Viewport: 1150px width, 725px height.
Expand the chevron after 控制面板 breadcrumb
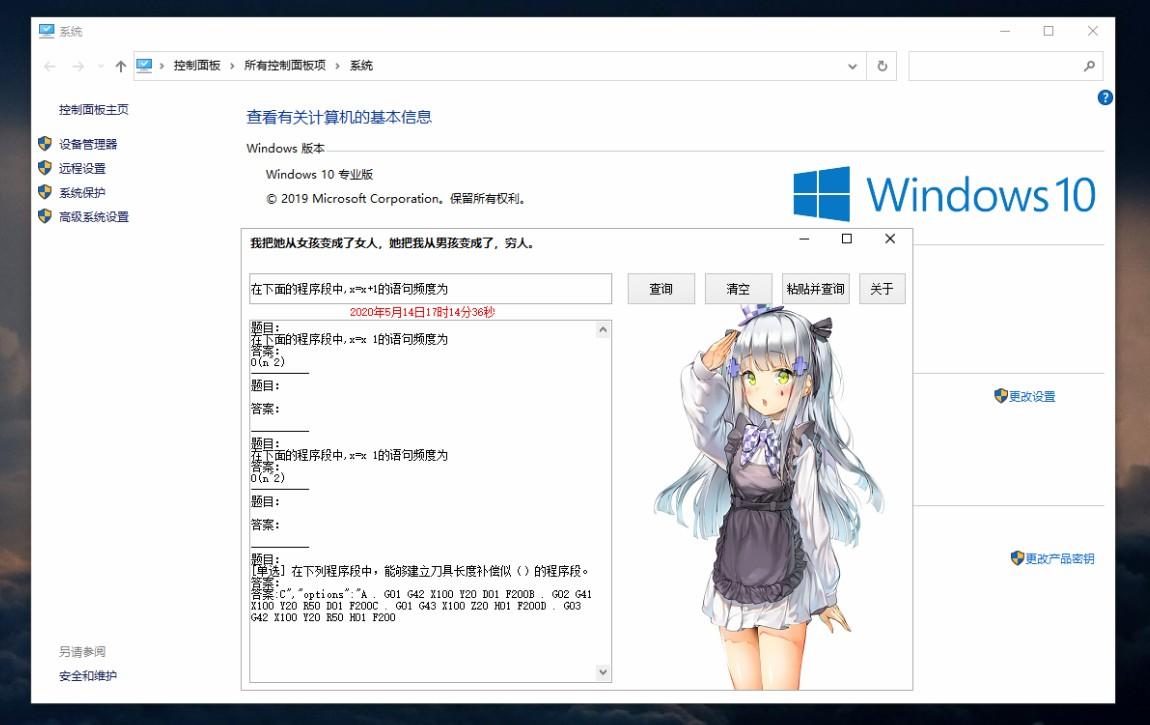(x=232, y=66)
